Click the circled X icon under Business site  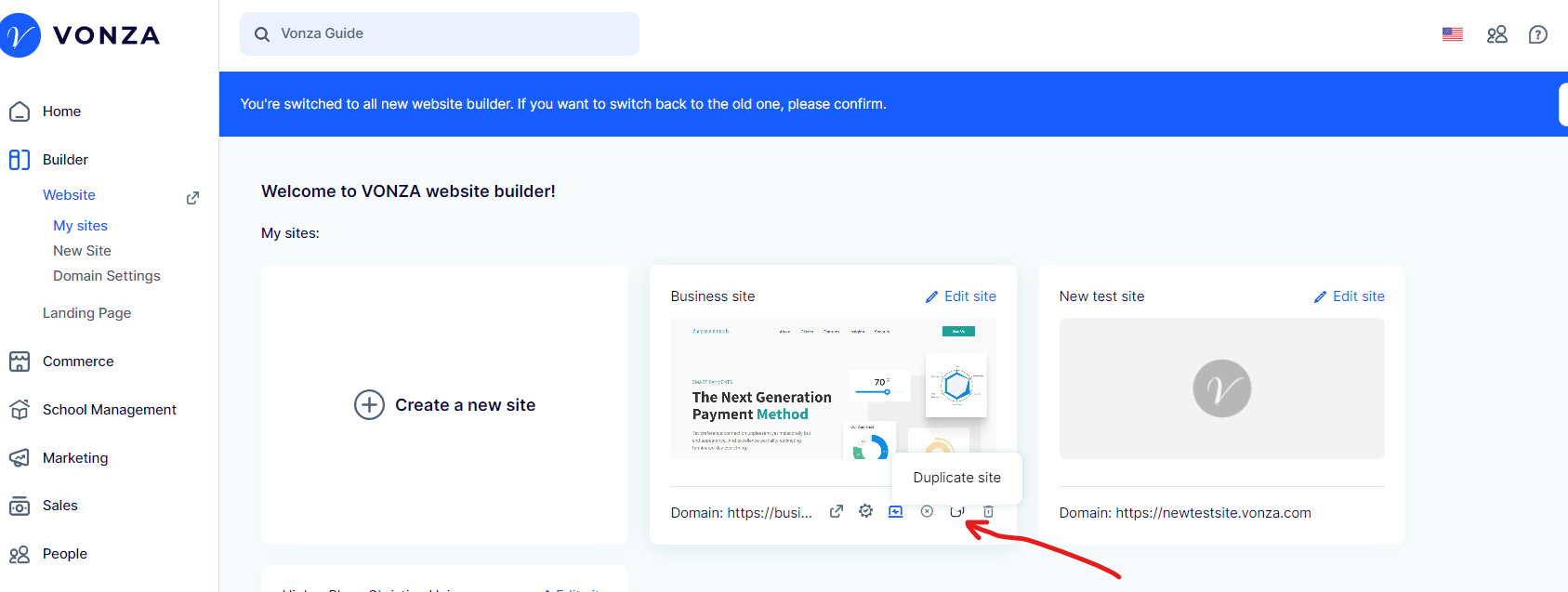coord(927,511)
